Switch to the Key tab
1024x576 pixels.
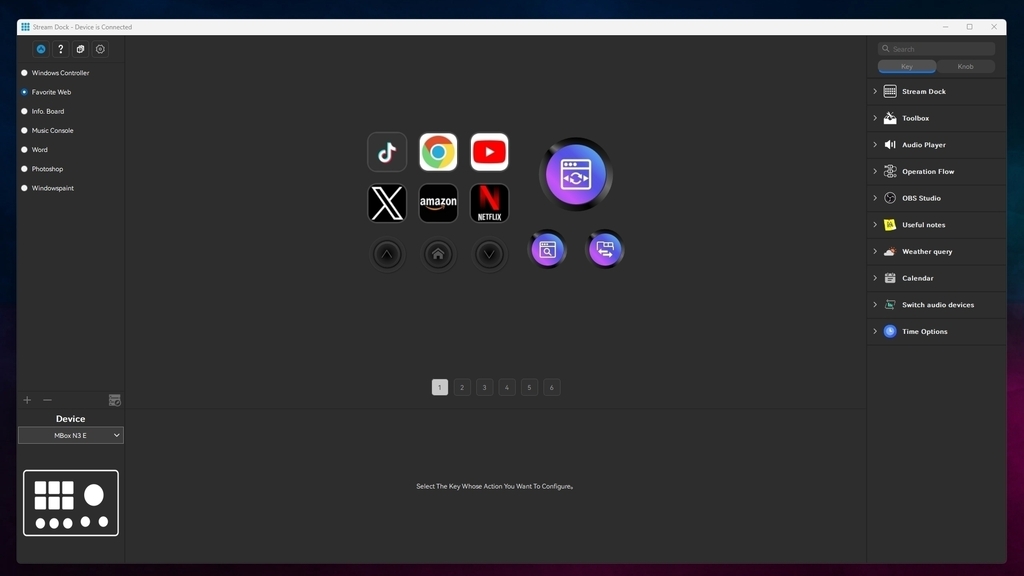(x=907, y=67)
